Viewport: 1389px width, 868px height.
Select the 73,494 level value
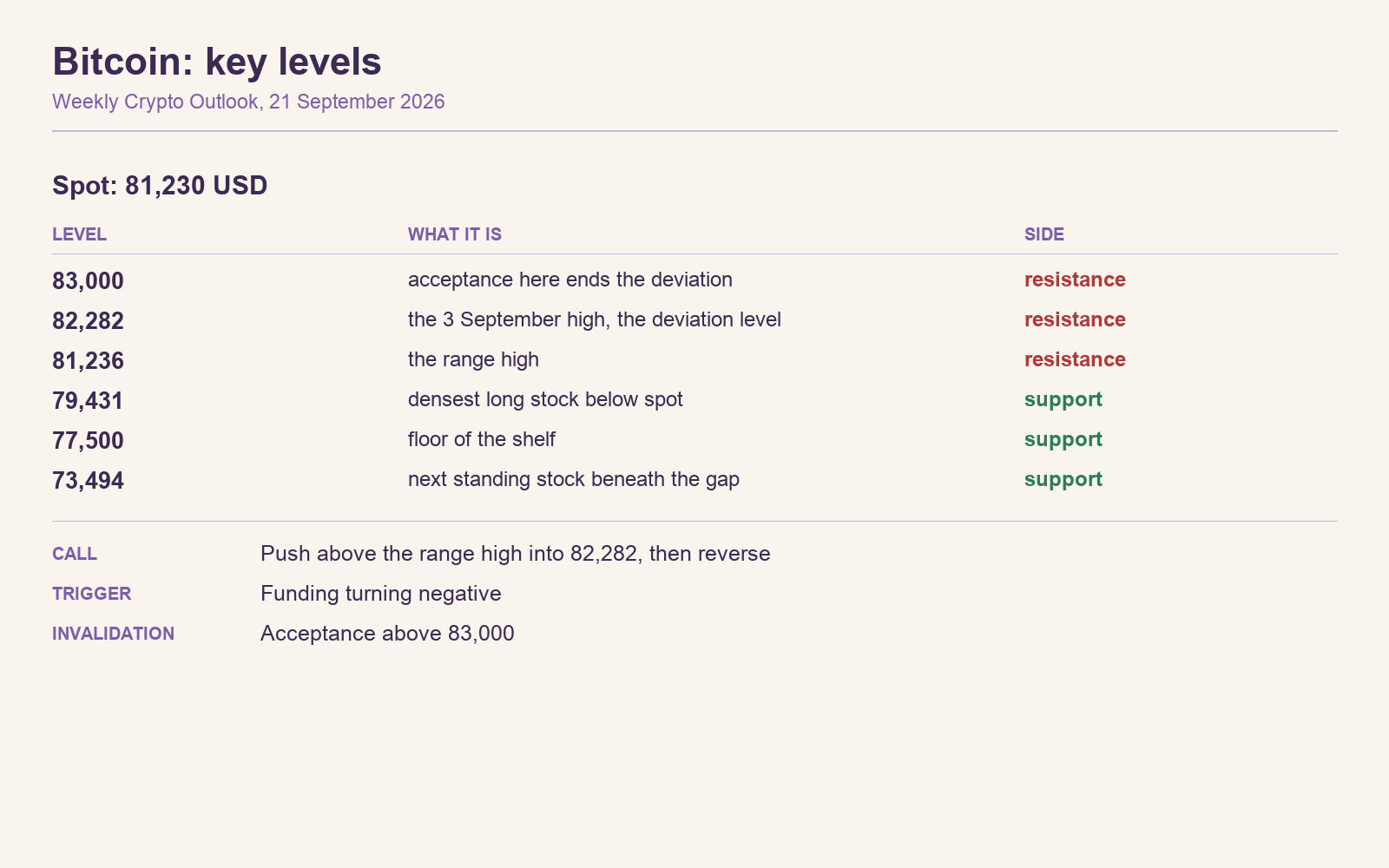88,481
